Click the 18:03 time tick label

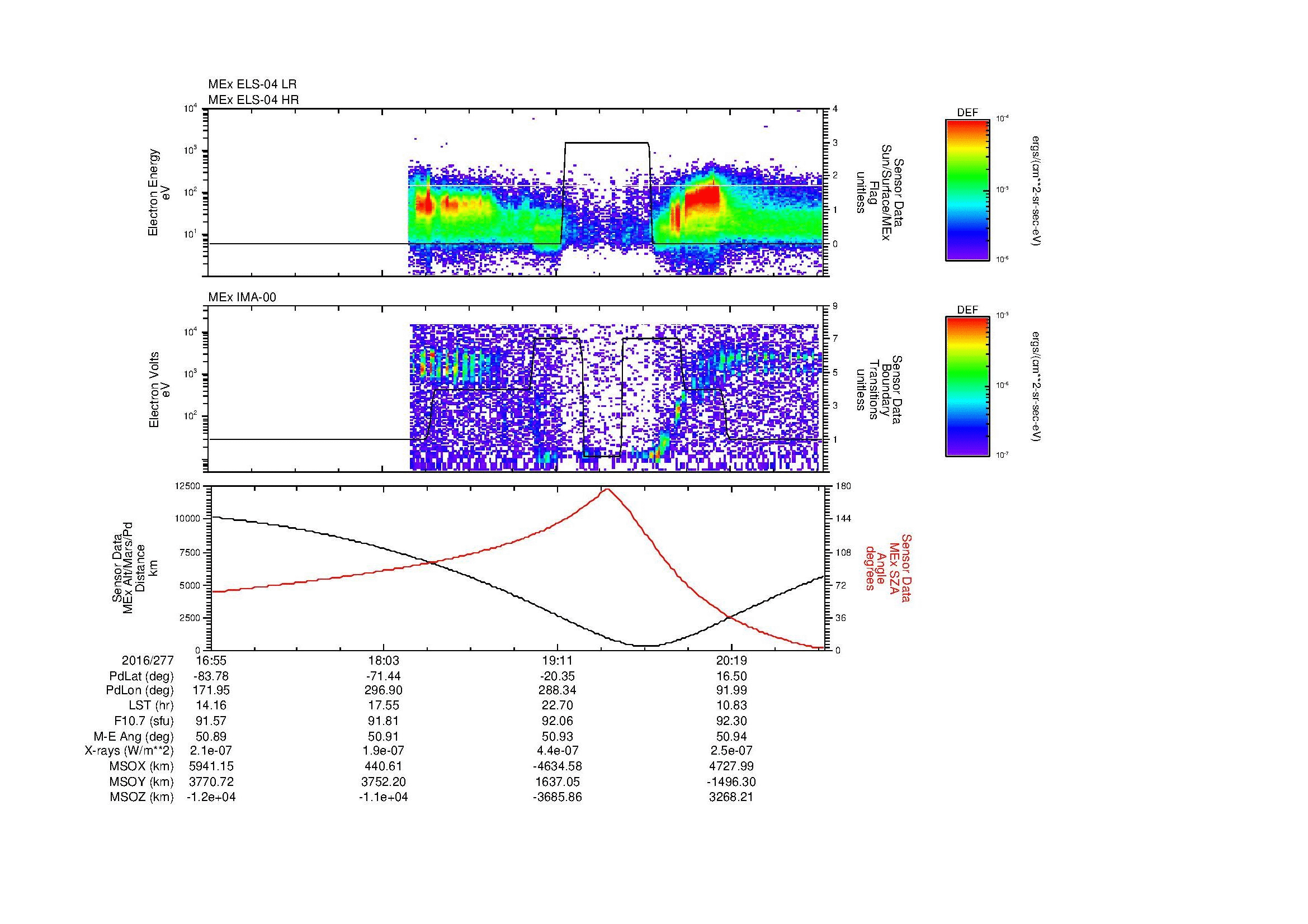(x=384, y=661)
